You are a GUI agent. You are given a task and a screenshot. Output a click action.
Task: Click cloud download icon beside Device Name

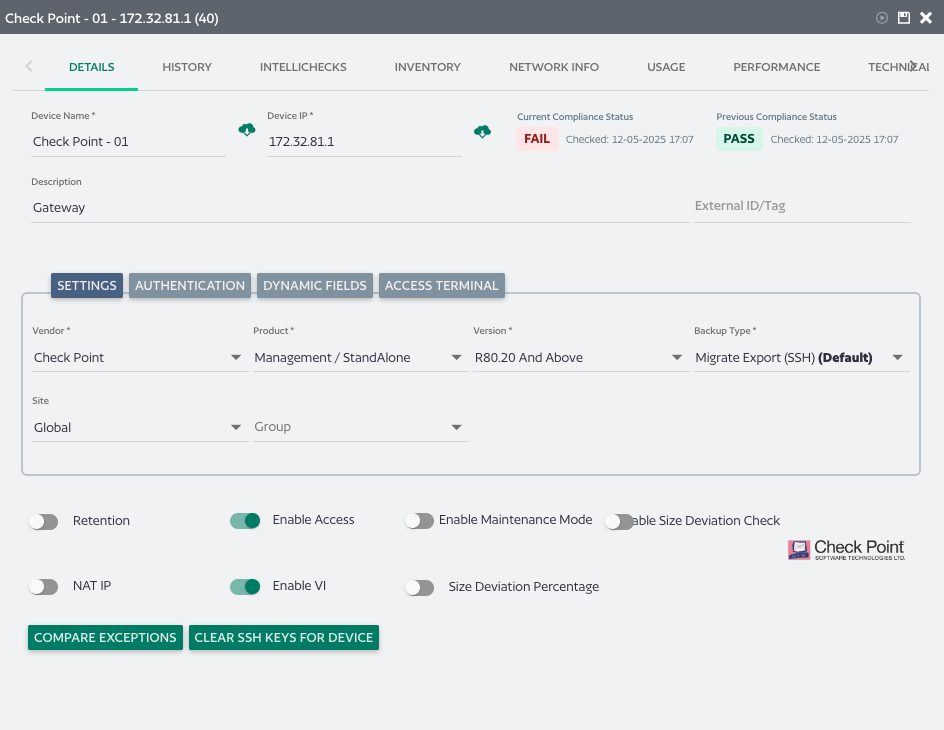pos(247,130)
